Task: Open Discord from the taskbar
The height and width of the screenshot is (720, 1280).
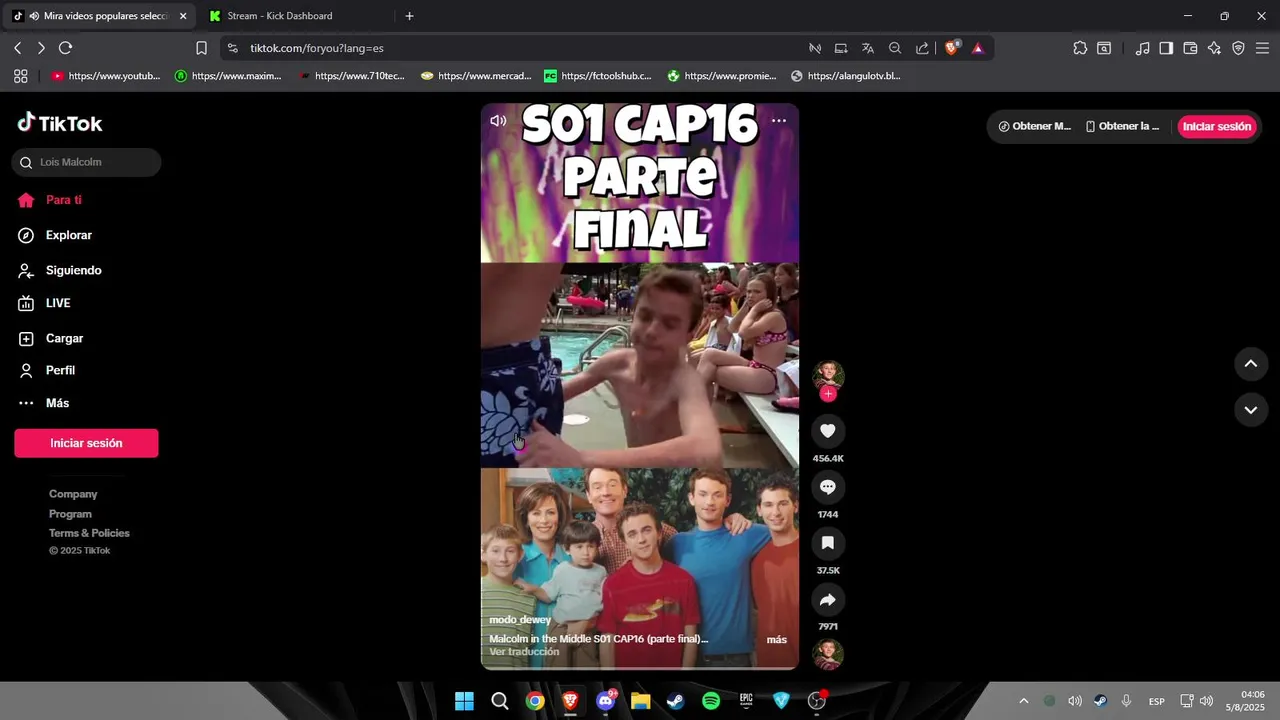Action: click(605, 701)
